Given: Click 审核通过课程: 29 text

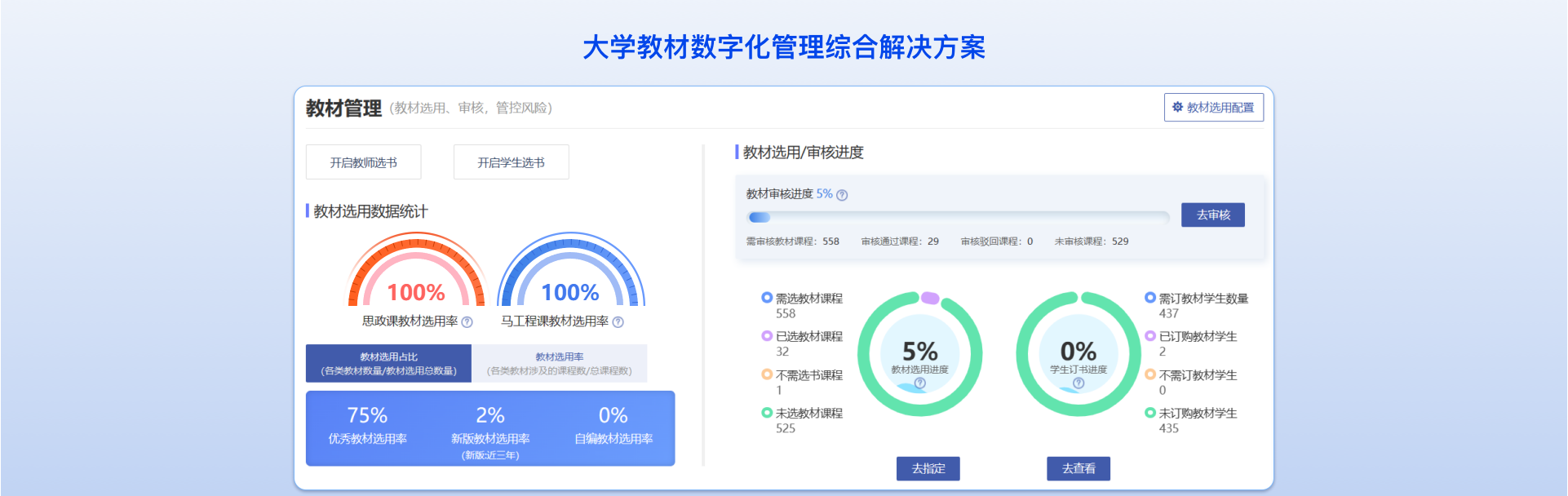Looking at the screenshot, I should pos(900,241).
